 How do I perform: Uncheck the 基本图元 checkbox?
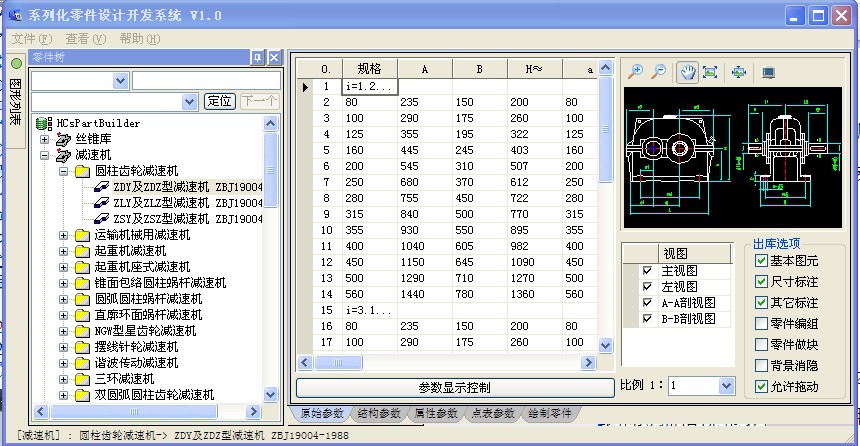tap(762, 261)
